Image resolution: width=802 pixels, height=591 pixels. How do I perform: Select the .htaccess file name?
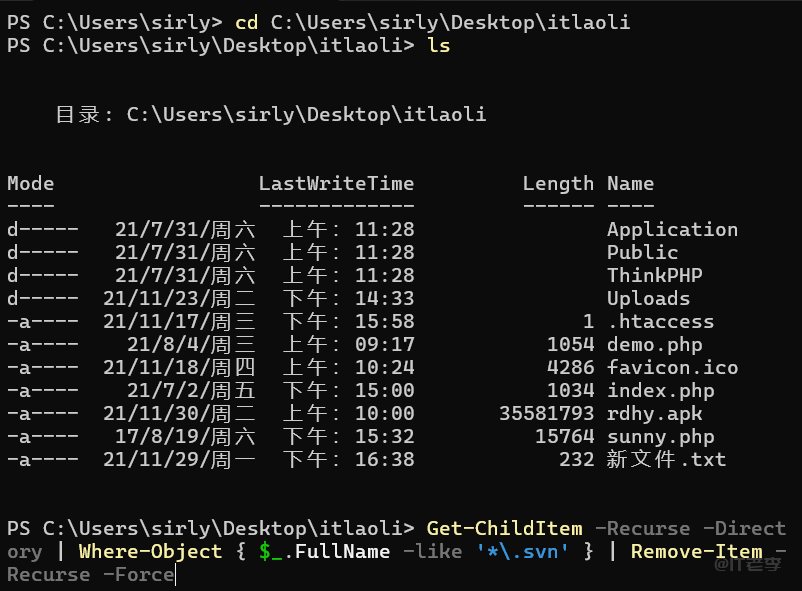coord(660,322)
